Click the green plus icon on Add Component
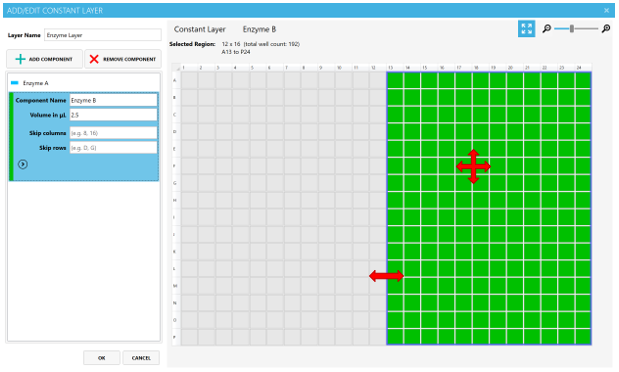 pos(20,59)
